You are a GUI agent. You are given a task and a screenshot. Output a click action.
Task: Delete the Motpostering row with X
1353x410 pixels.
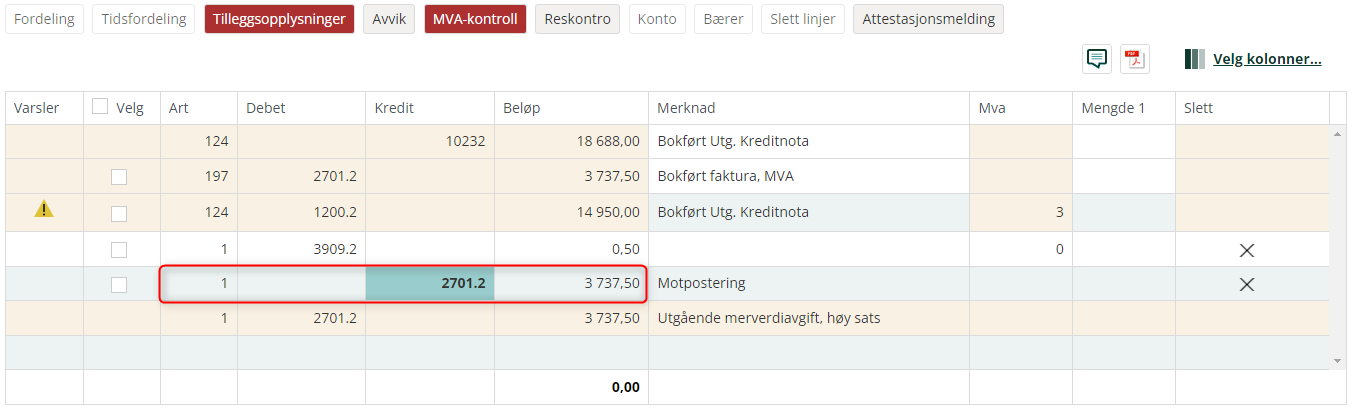point(1247,284)
